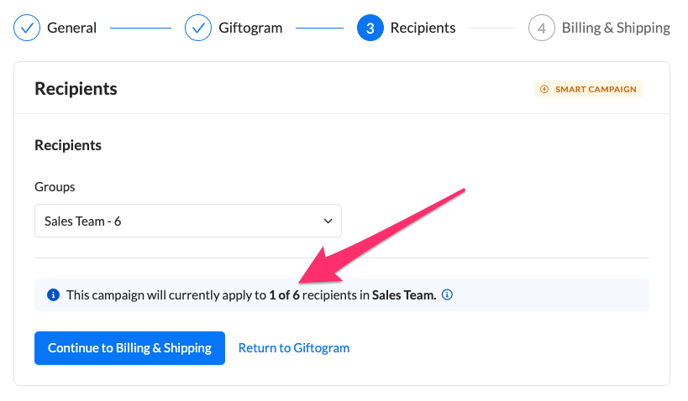The width and height of the screenshot is (688, 401).
Task: Click the large Recipients card heading
Action: (76, 89)
